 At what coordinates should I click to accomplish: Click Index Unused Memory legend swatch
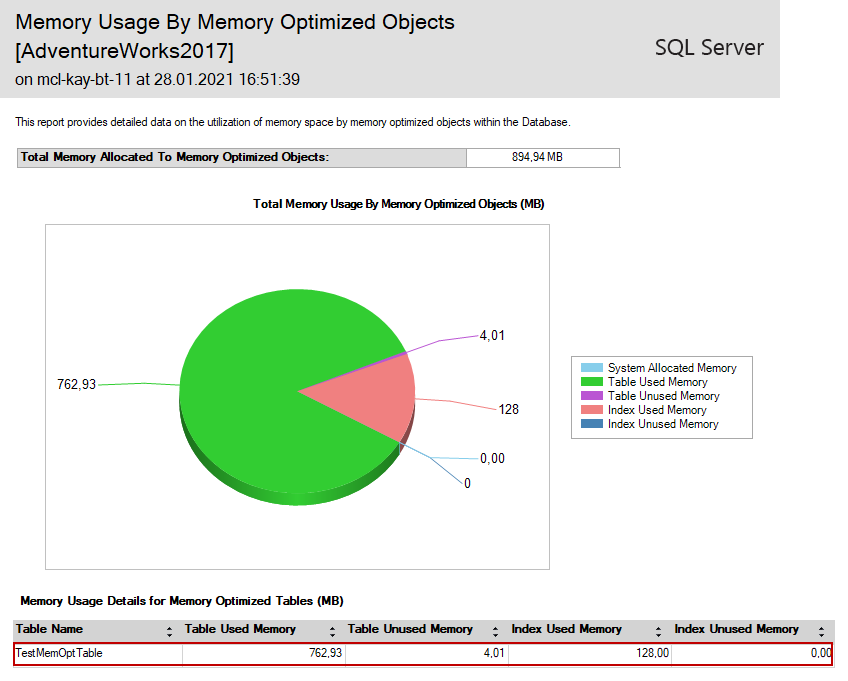click(x=592, y=424)
